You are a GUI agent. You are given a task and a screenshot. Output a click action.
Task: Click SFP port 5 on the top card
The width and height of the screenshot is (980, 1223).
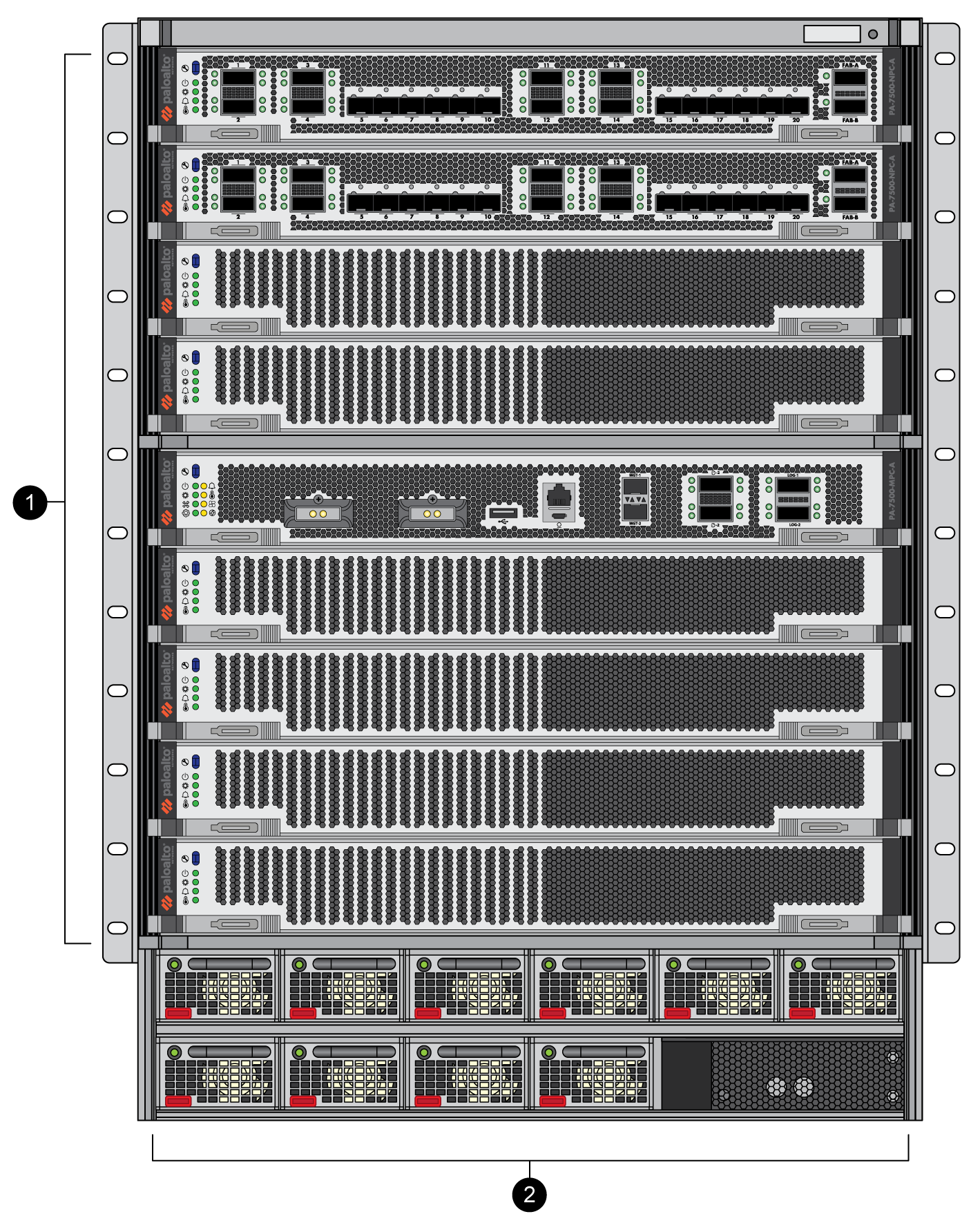[361, 106]
